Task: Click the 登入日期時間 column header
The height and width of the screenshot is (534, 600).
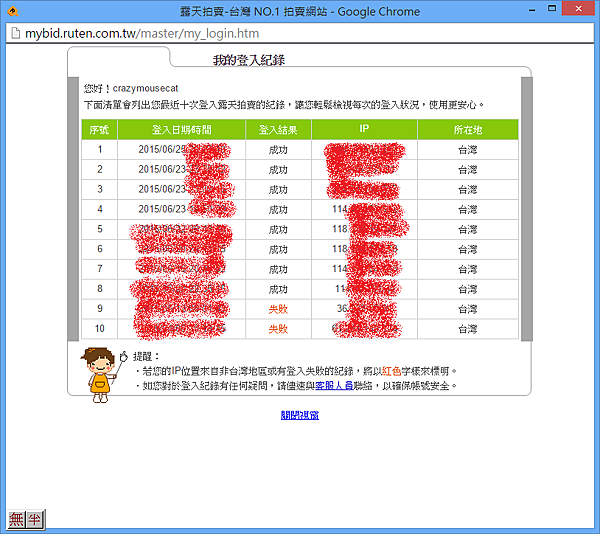Action: [181, 130]
